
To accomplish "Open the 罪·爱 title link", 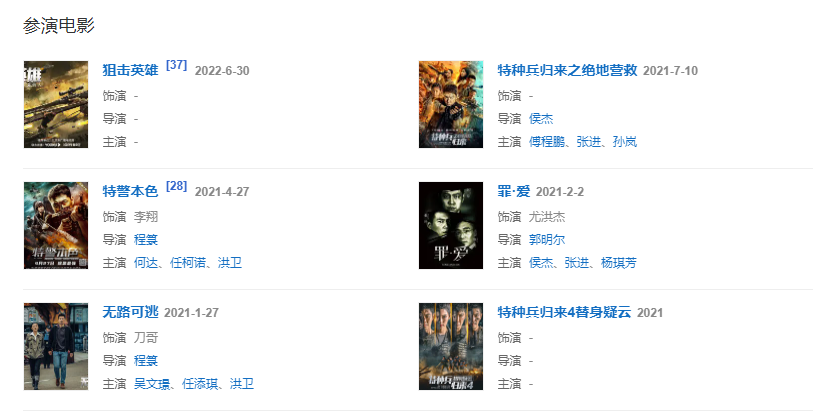I will pyautogui.click(x=513, y=192).
